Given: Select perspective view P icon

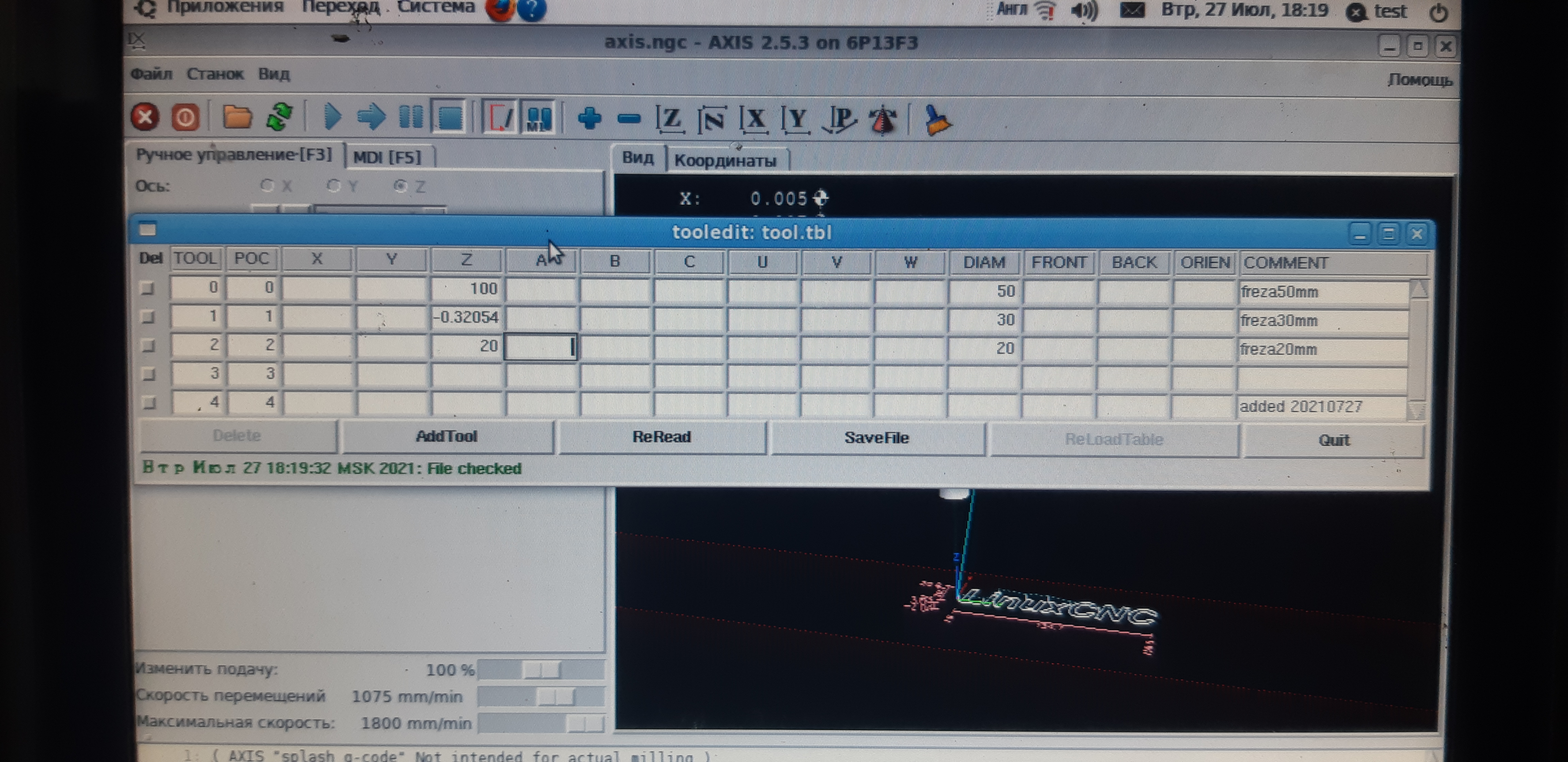Looking at the screenshot, I should [x=840, y=119].
